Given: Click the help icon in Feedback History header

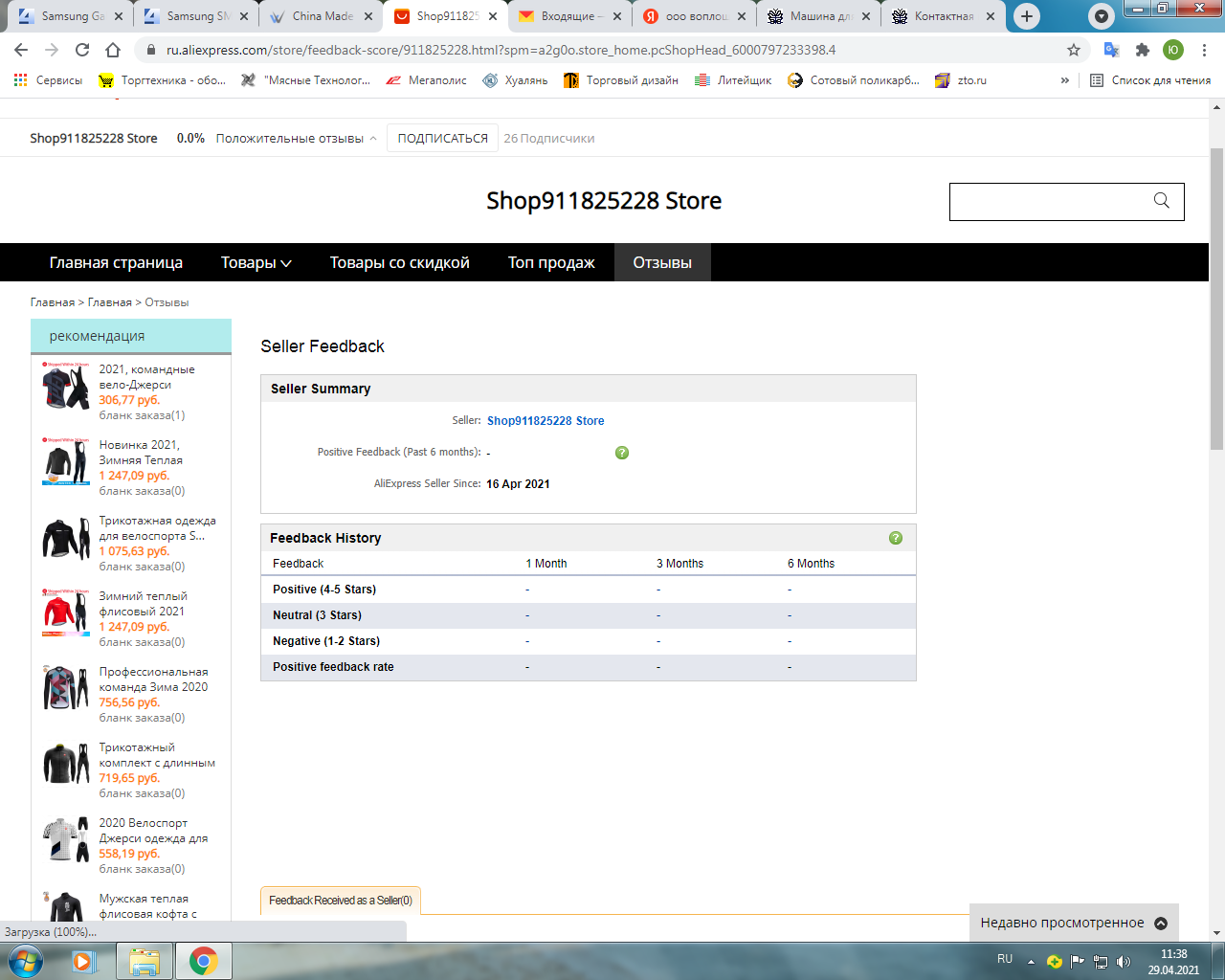Looking at the screenshot, I should coord(896,538).
